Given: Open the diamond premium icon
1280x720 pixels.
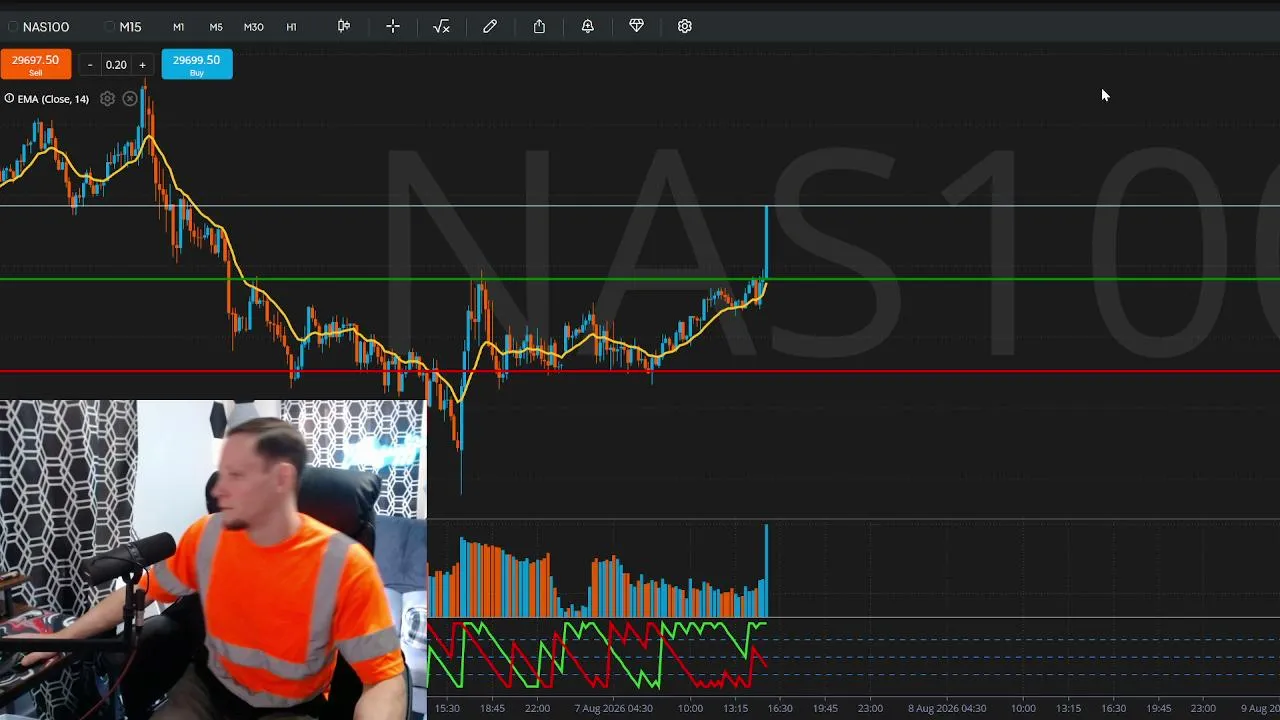Looking at the screenshot, I should [636, 26].
